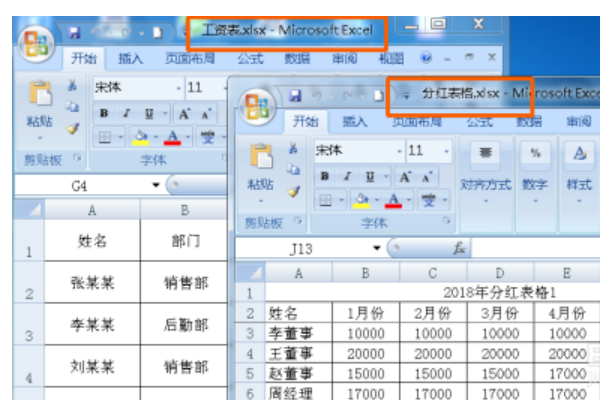Select cell 李董事 in 分红表格

point(298,333)
